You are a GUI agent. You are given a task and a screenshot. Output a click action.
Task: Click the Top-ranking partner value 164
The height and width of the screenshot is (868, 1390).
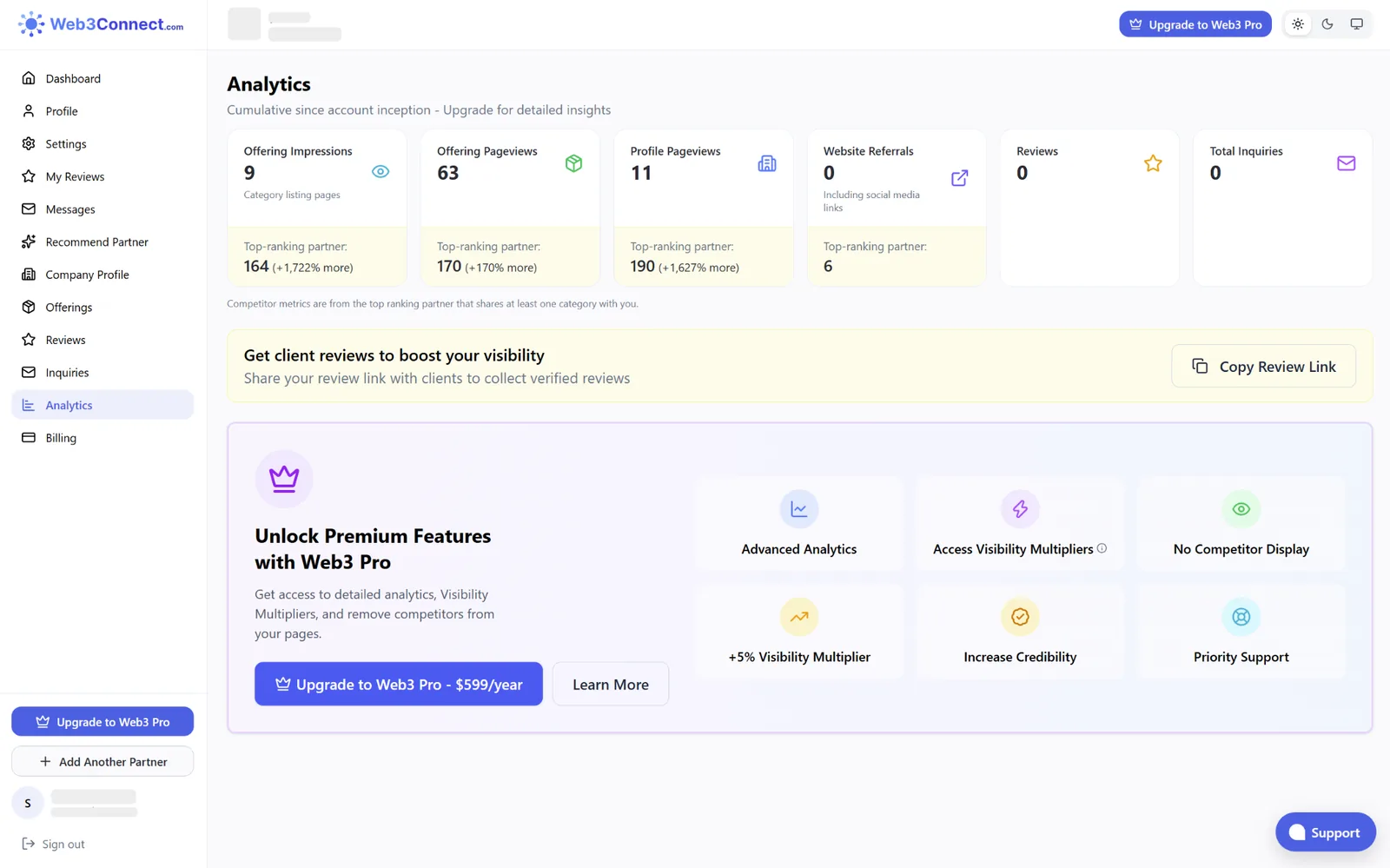256,266
